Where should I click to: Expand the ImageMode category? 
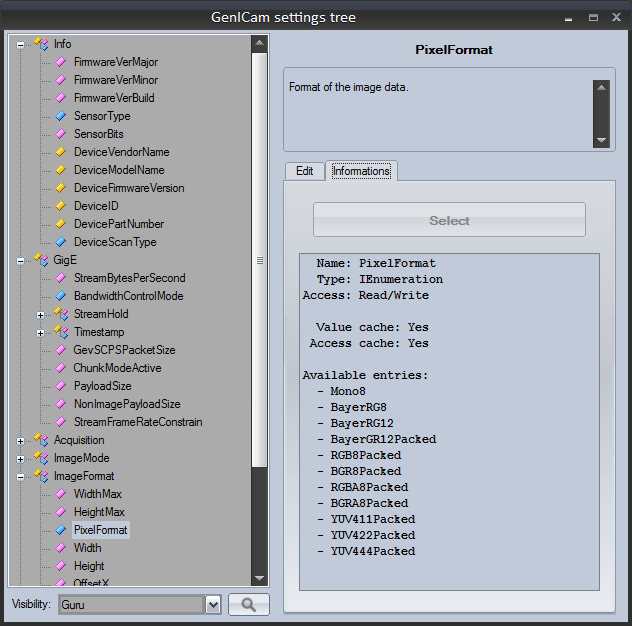coord(20,458)
